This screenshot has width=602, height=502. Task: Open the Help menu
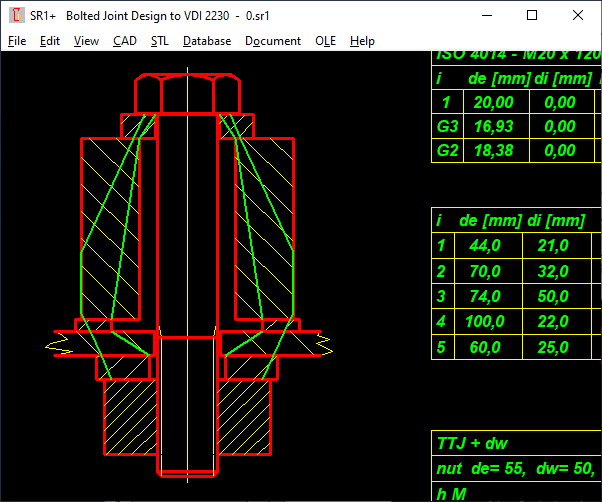tap(362, 41)
